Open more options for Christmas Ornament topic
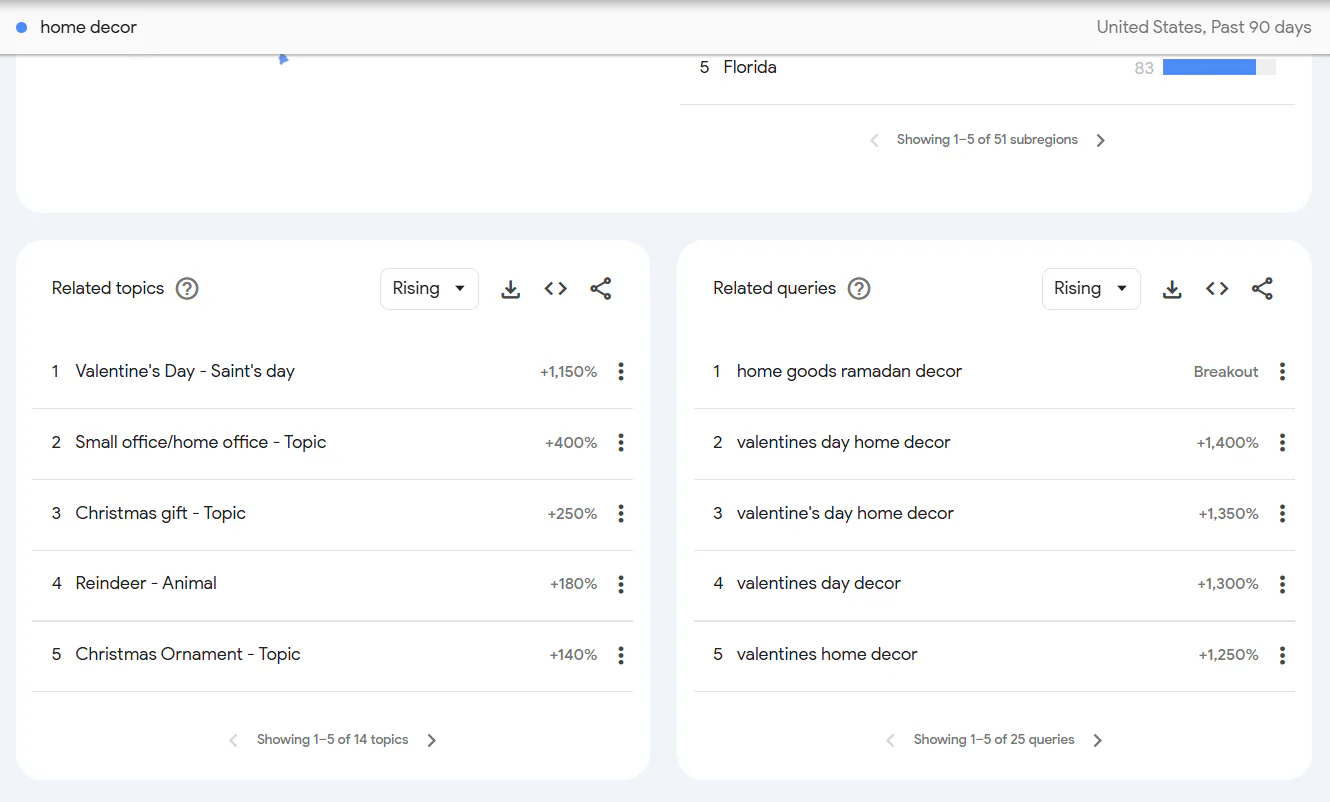The image size is (1330, 802). (621, 655)
